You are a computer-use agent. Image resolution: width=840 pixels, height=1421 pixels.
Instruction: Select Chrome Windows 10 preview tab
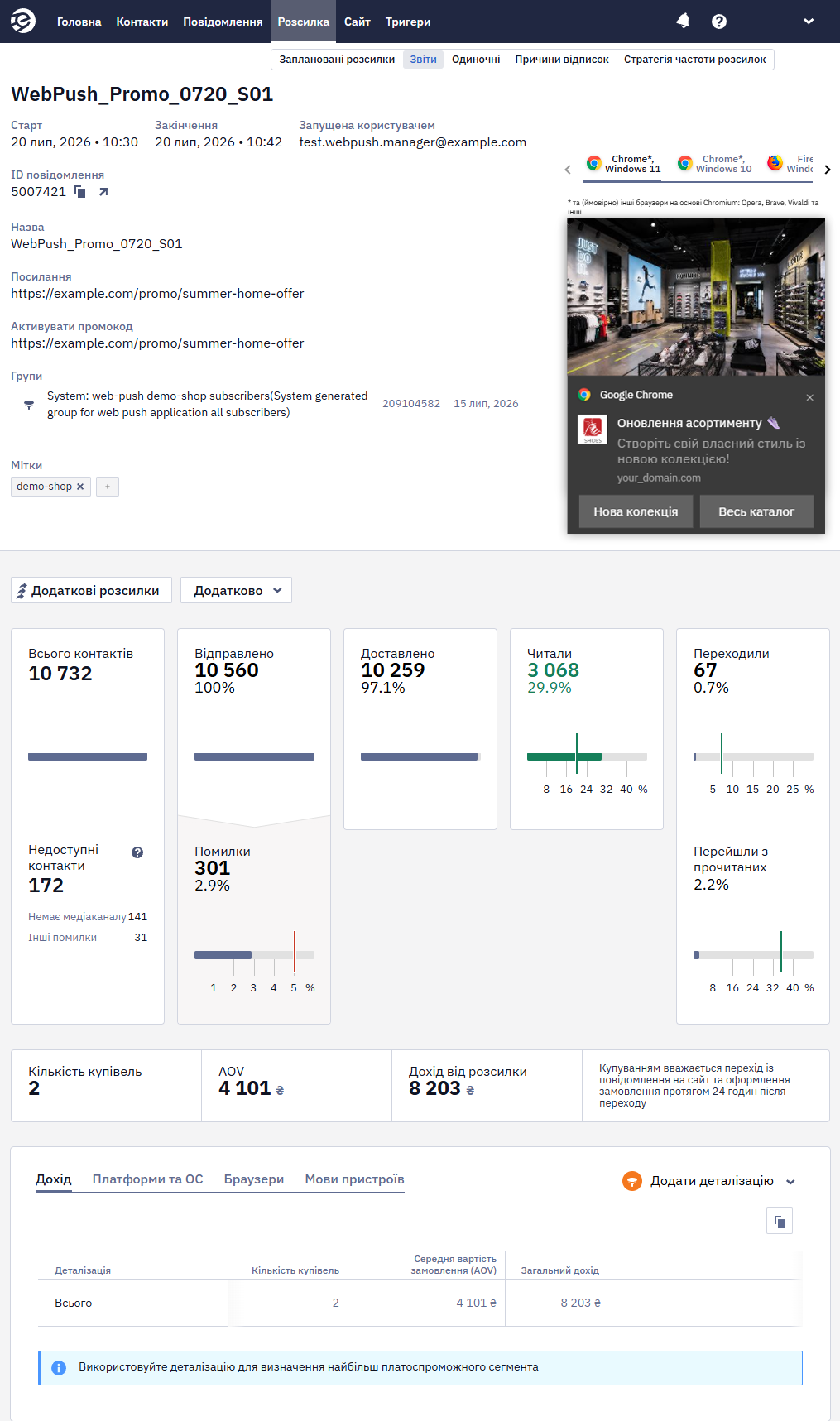tap(715, 164)
